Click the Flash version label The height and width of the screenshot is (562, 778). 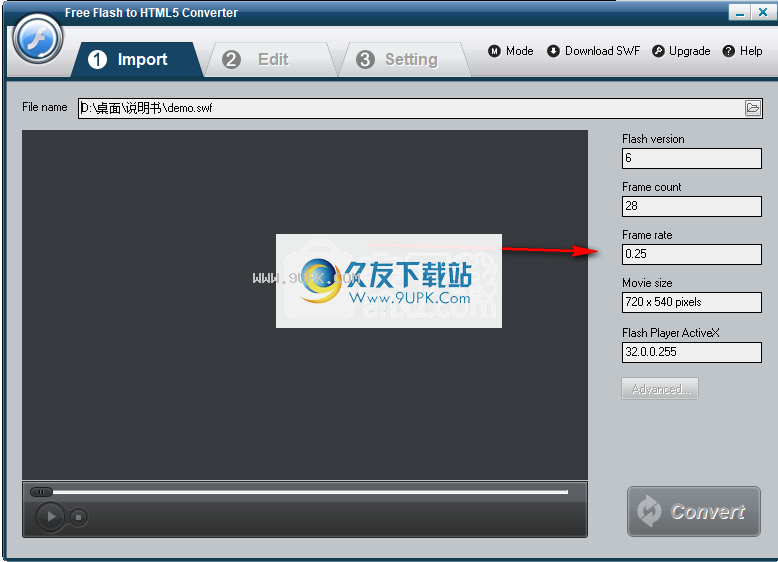click(x=653, y=139)
